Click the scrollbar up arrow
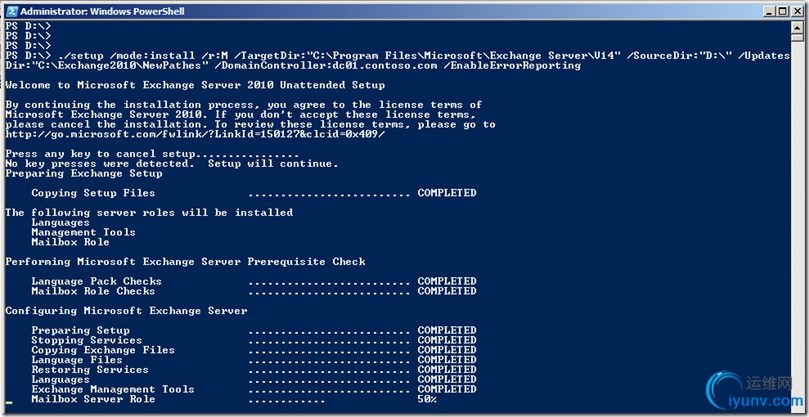The width and height of the screenshot is (809, 417). point(798,26)
